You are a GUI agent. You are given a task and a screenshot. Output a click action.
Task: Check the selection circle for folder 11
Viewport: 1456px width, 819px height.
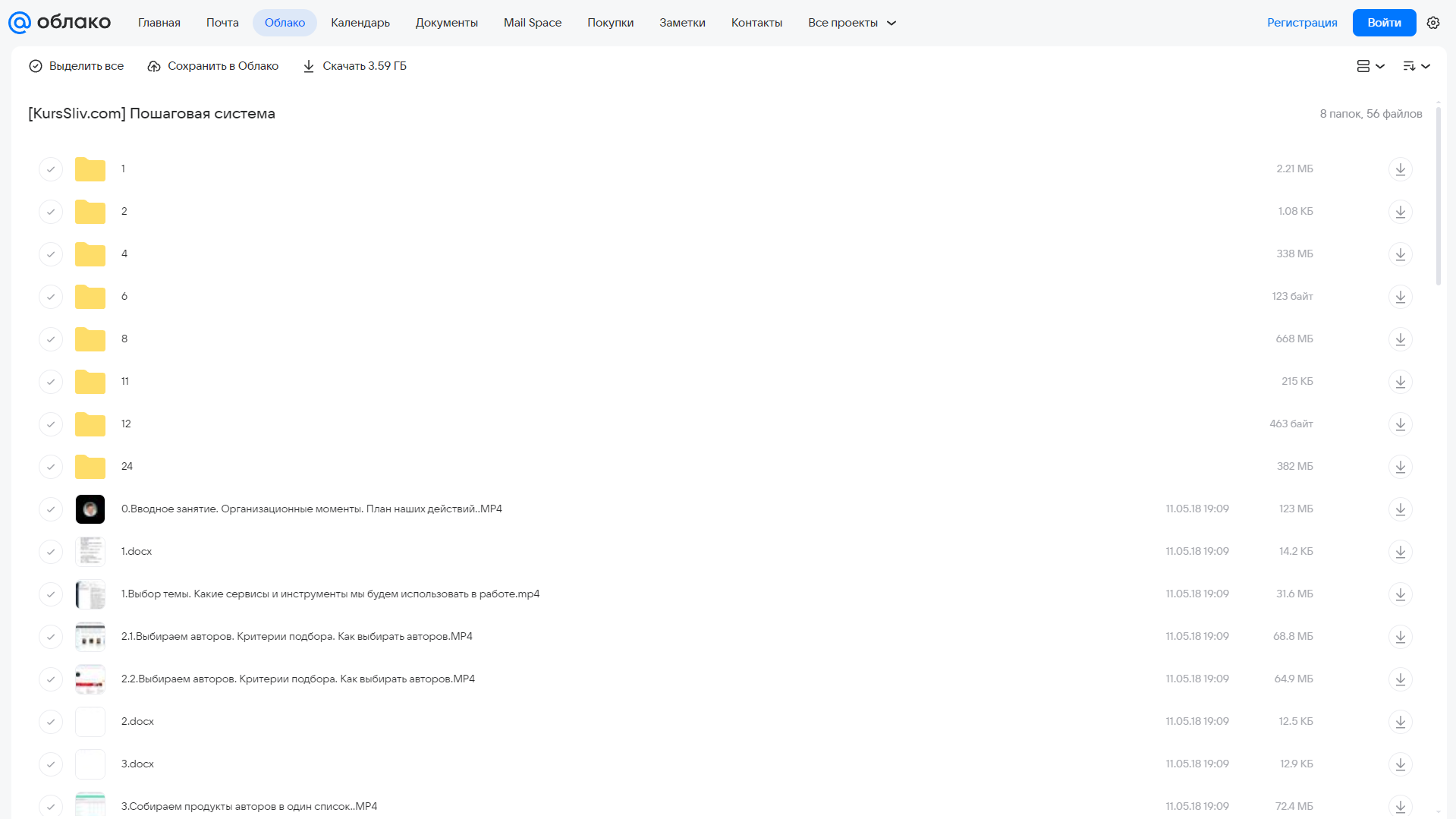click(51, 381)
